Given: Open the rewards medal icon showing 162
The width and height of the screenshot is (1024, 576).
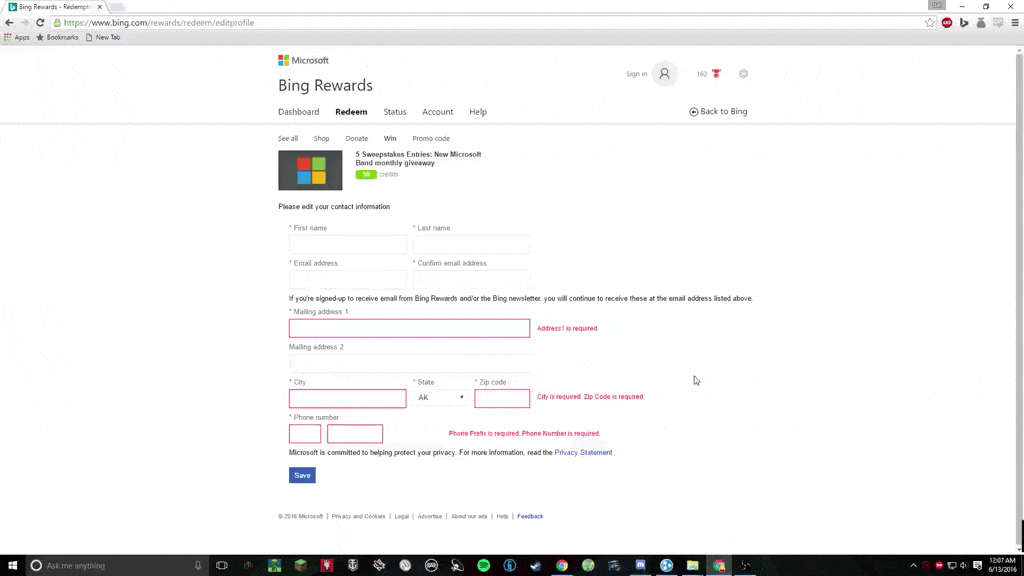Looking at the screenshot, I should point(716,74).
